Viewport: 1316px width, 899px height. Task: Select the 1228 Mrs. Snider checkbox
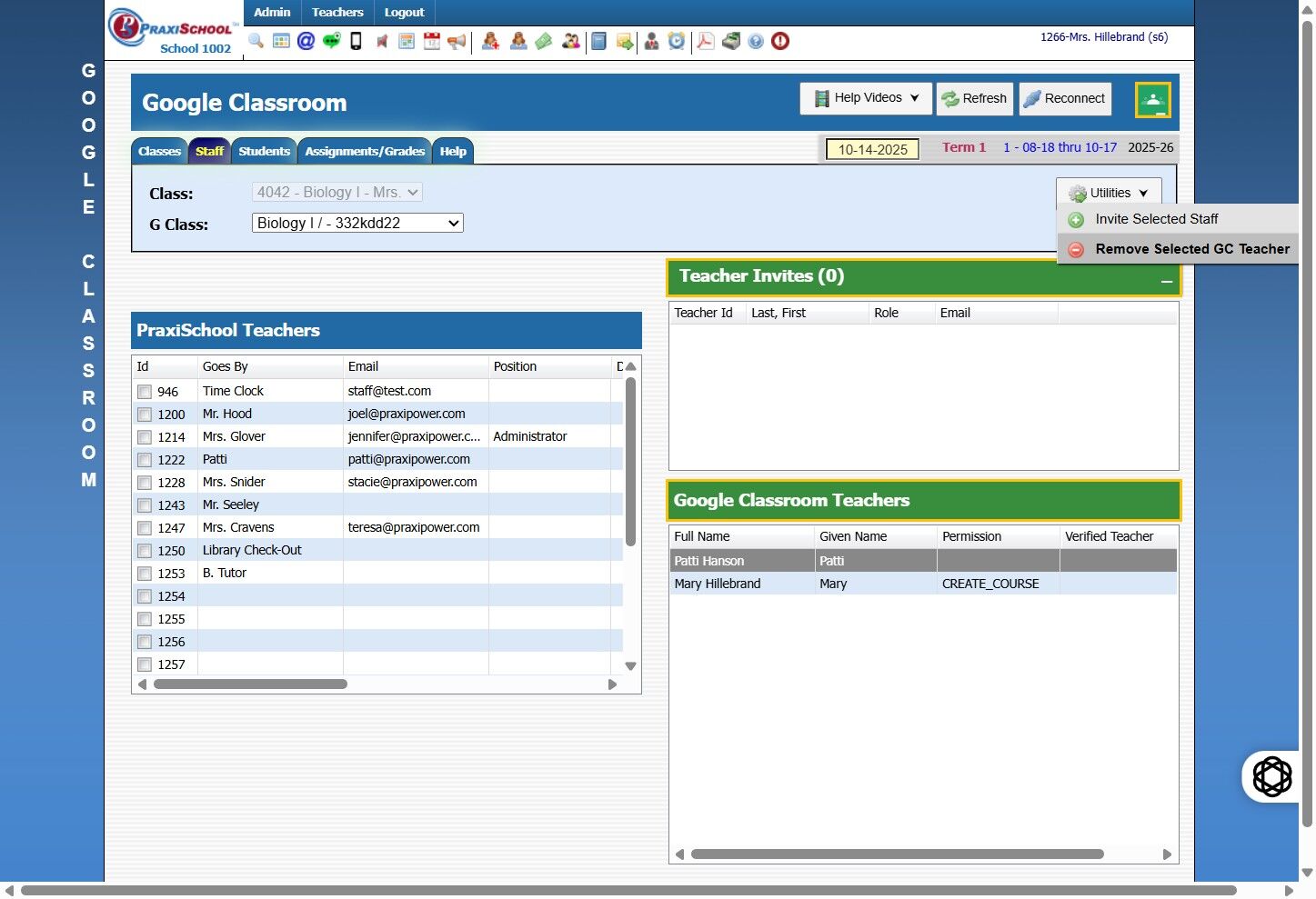(145, 483)
